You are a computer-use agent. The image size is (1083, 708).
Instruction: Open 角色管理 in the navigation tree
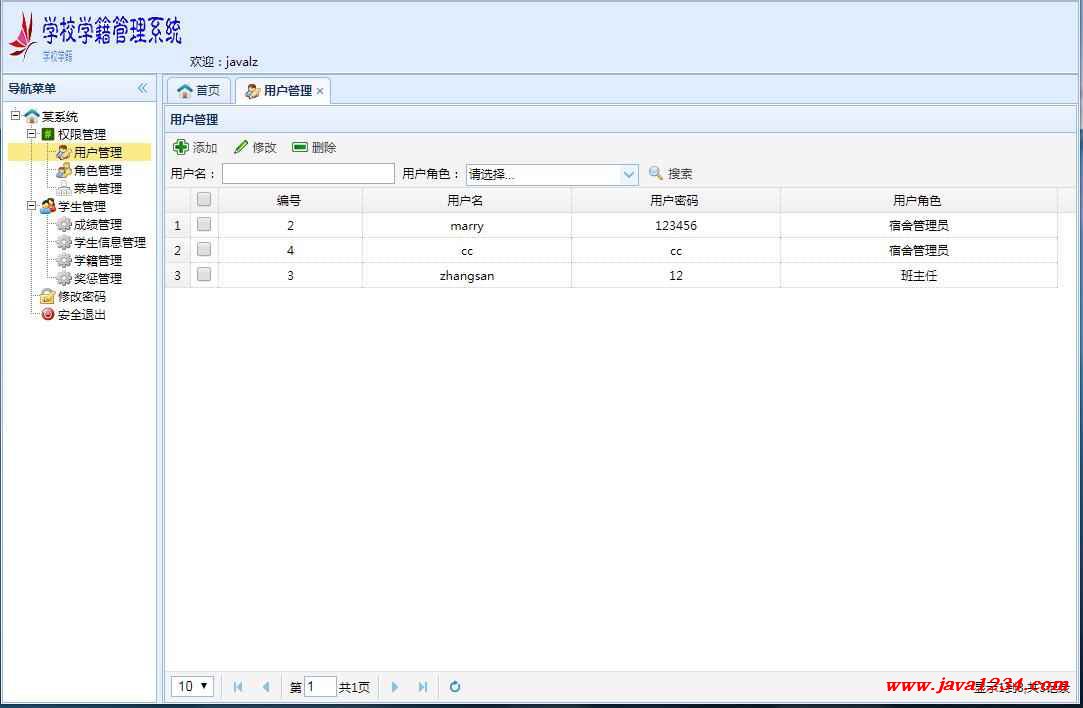coord(97,170)
